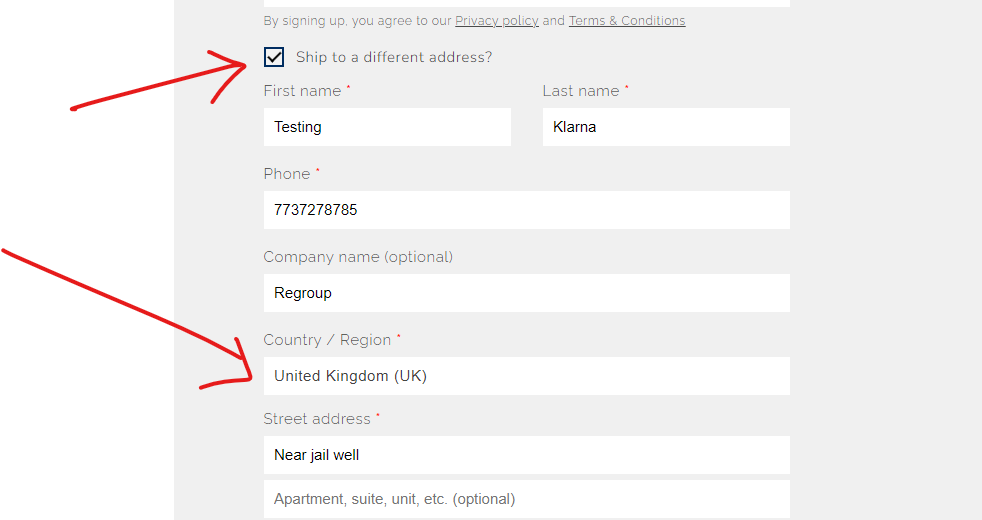Open the Country / Region dropdown showing United Kingdom
This screenshot has width=982, height=520.
tap(527, 376)
